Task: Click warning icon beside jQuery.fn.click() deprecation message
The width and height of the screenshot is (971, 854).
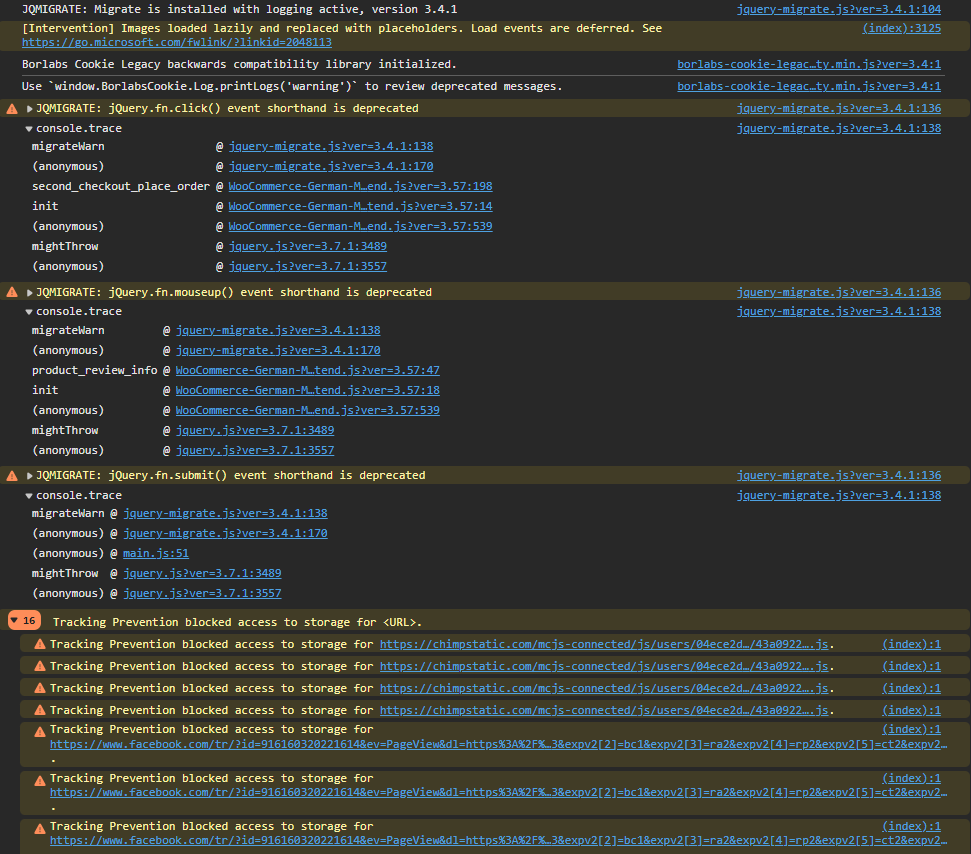Action: pyautogui.click(x=12, y=108)
